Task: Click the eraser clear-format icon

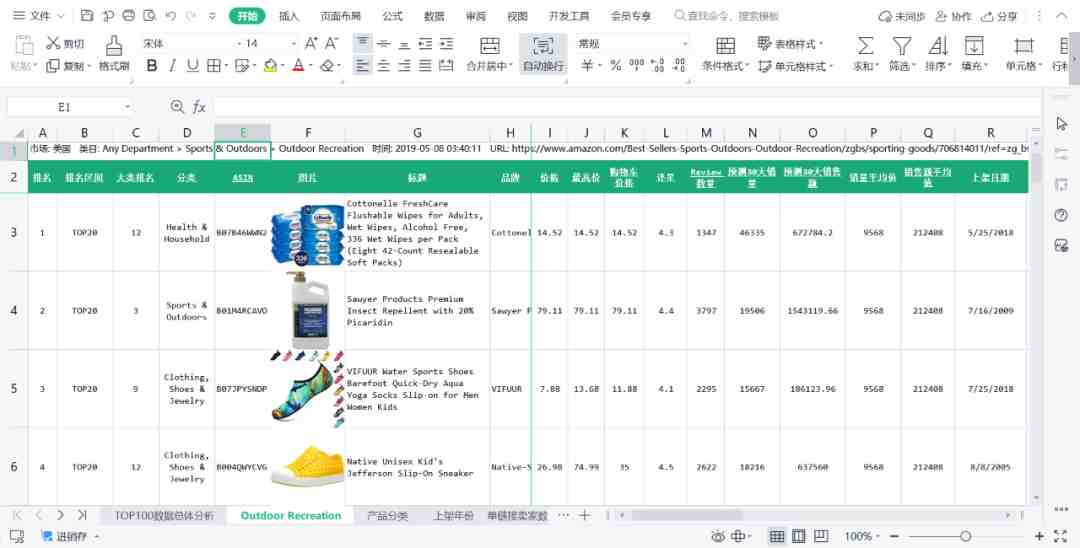Action: coord(327,66)
